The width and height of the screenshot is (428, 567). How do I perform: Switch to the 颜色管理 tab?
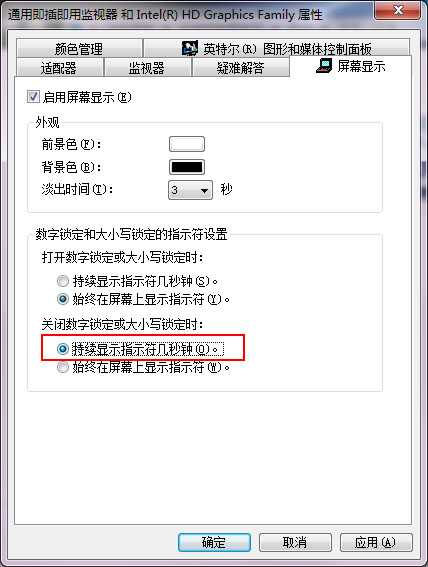tap(78, 48)
